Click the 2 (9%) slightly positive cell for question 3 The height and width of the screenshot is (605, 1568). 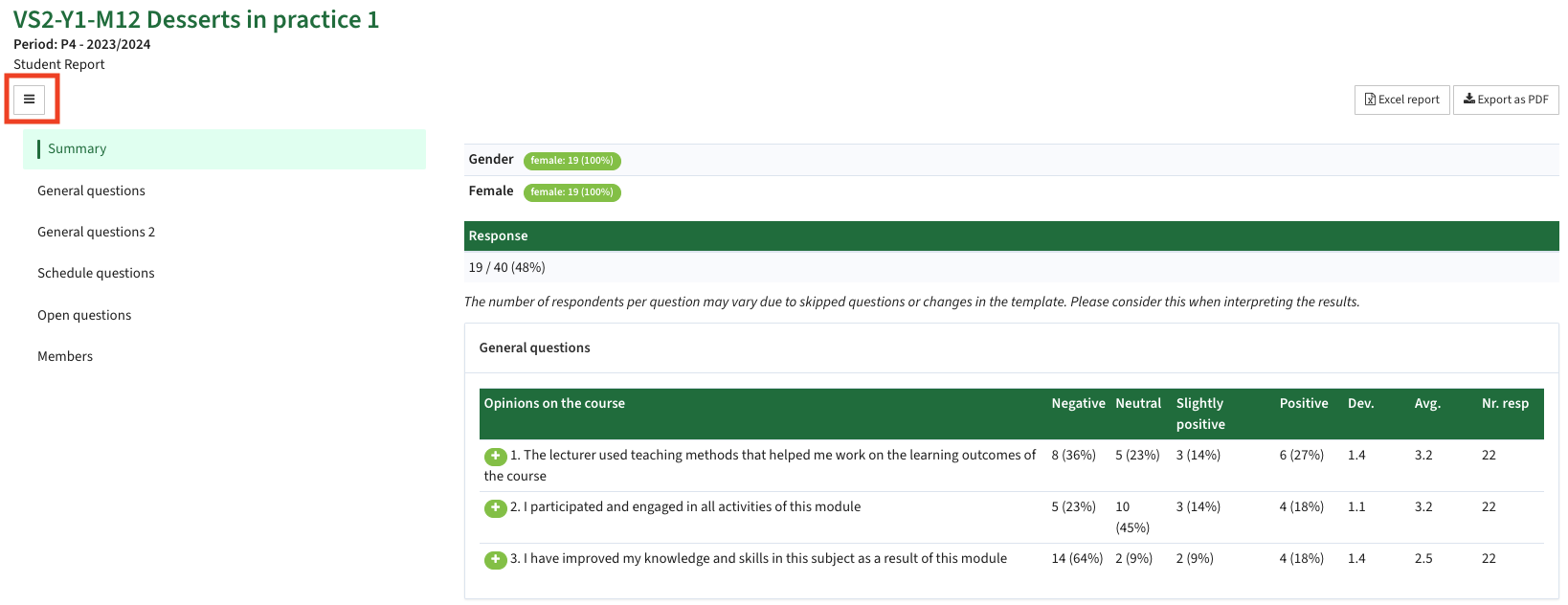pos(1195,558)
